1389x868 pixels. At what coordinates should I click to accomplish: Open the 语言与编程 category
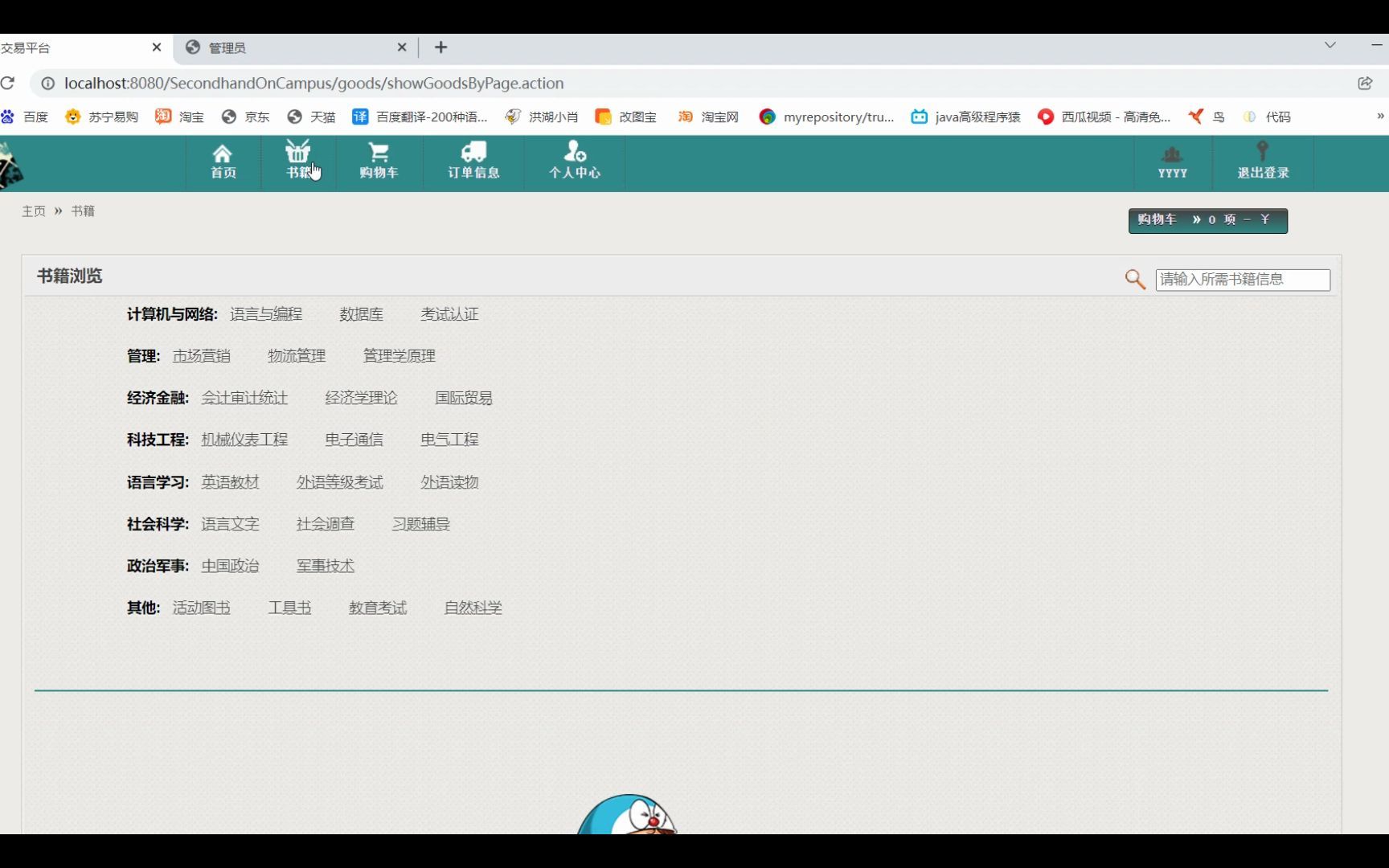[x=266, y=314]
